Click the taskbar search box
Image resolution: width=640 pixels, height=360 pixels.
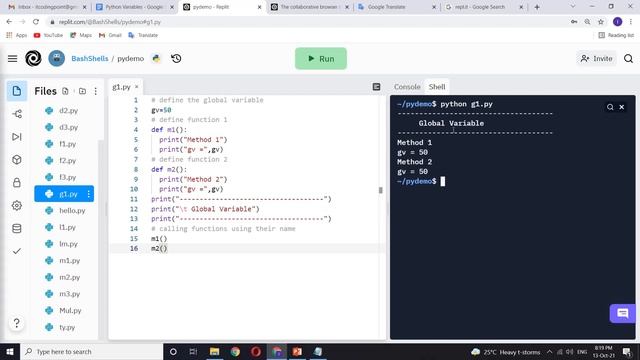pos(91,351)
